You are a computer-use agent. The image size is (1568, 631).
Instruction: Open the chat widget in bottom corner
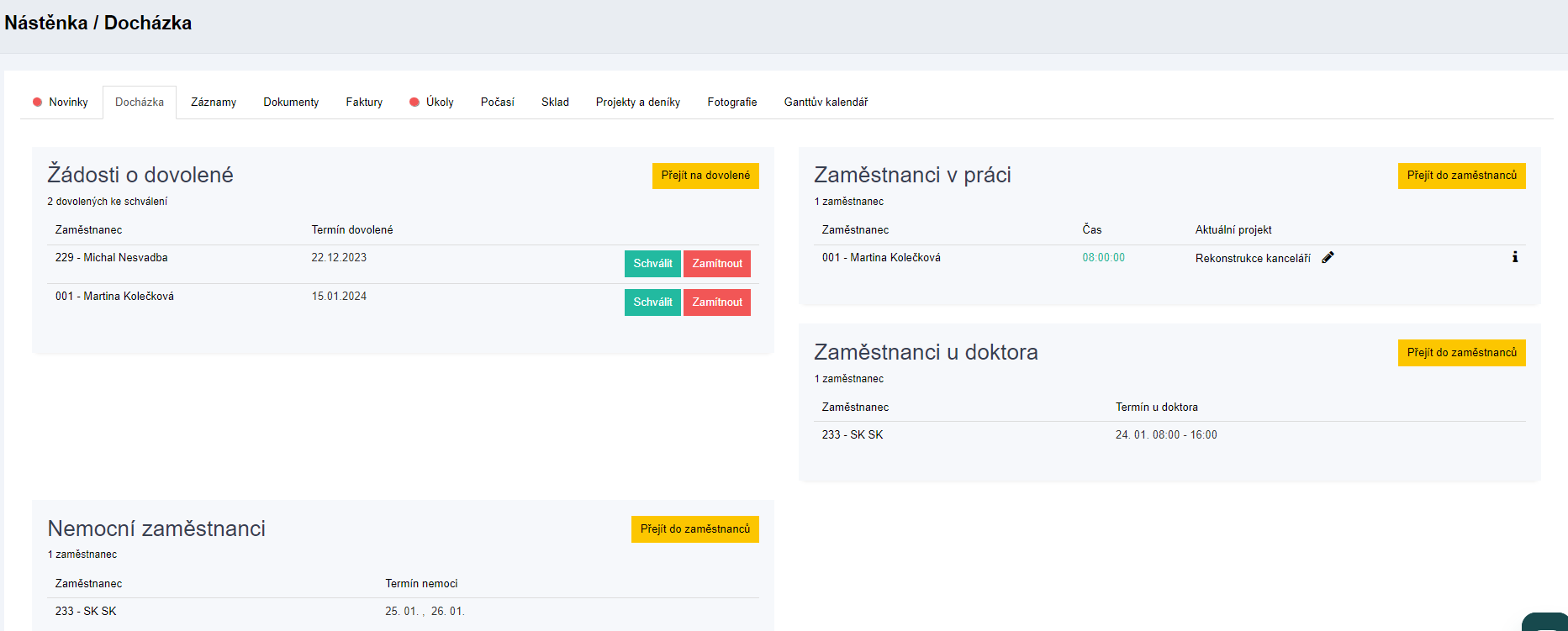tap(1547, 623)
